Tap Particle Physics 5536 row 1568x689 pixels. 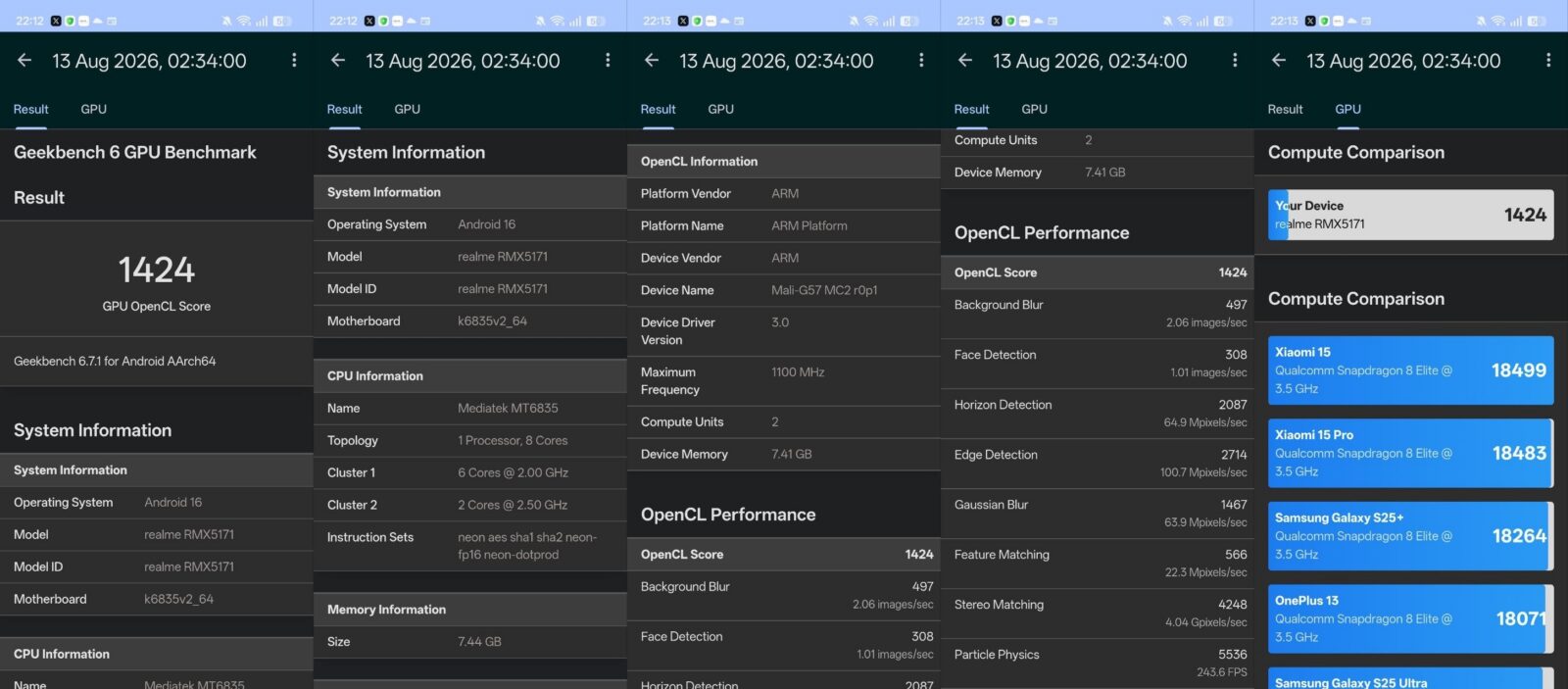1098,664
